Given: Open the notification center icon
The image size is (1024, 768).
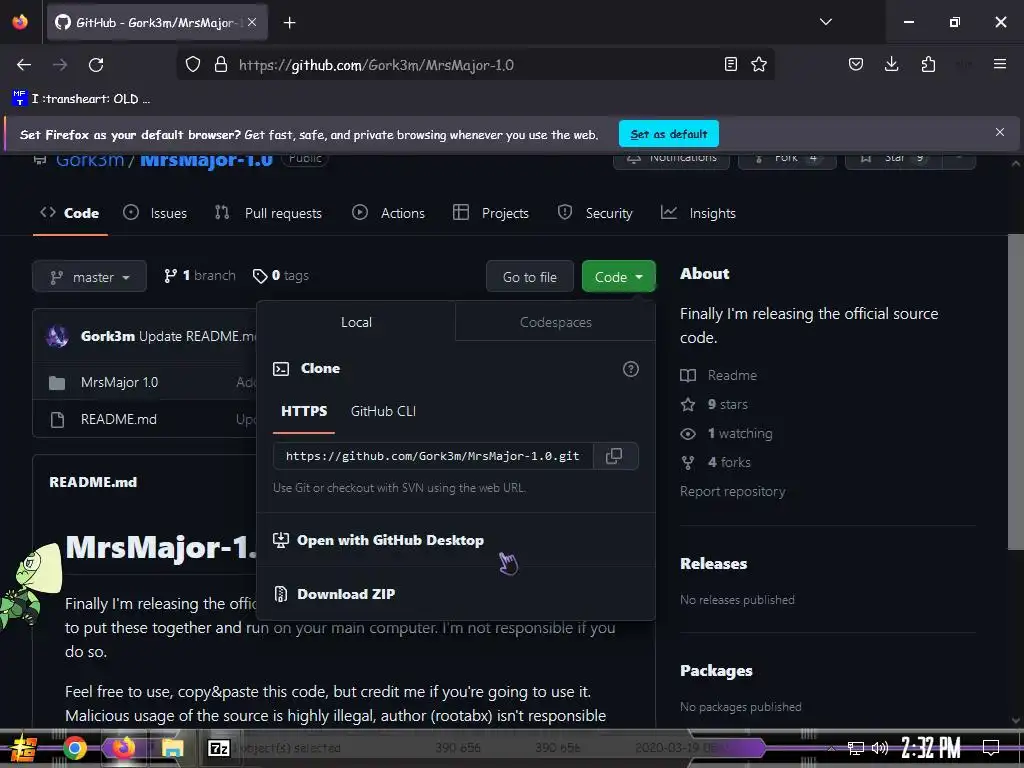Looking at the screenshot, I should click(x=991, y=748).
